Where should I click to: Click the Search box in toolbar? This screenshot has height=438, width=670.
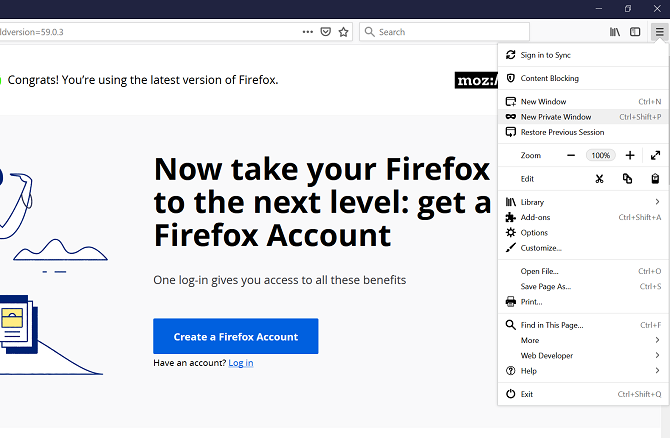point(444,32)
